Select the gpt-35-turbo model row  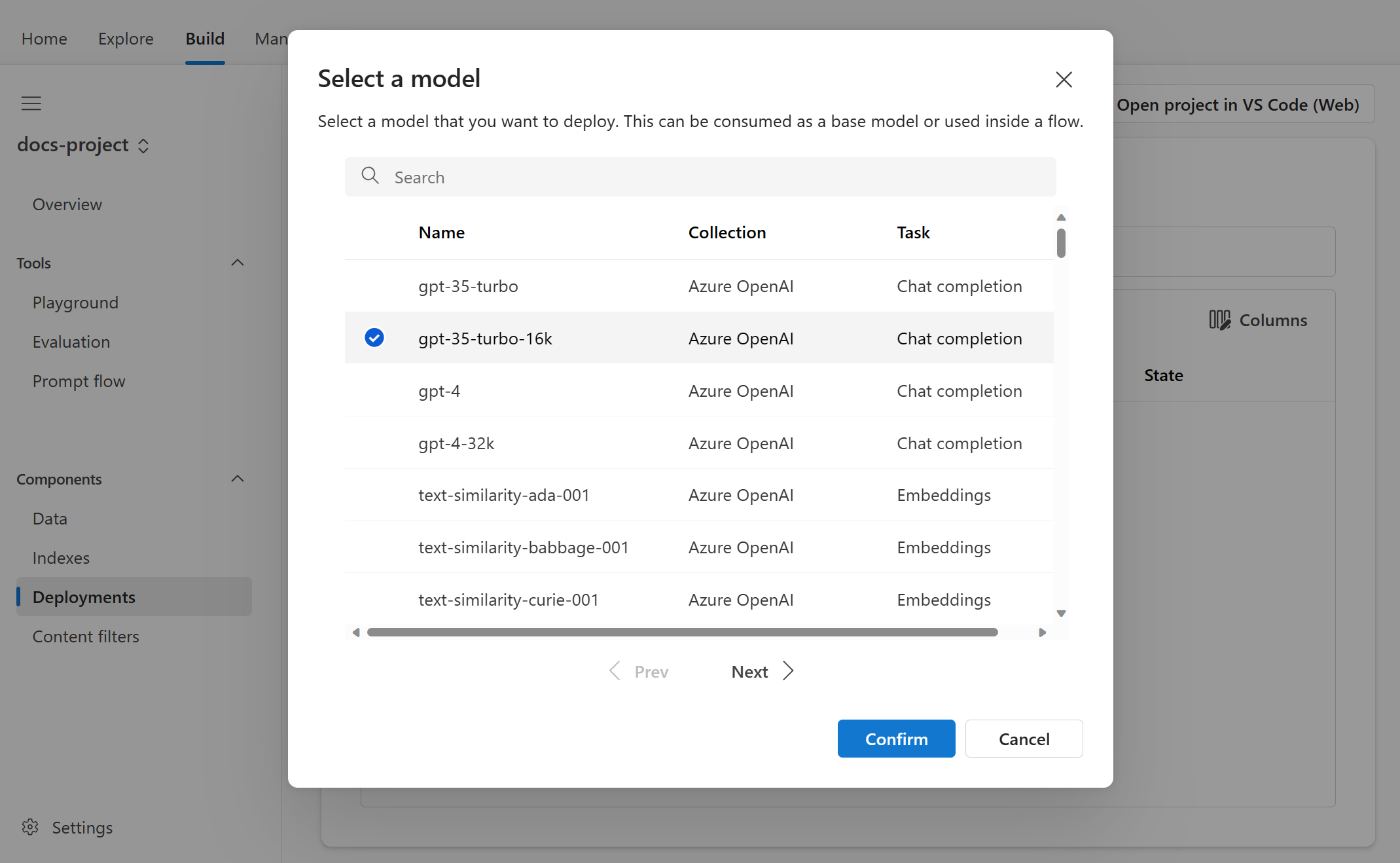(x=699, y=286)
